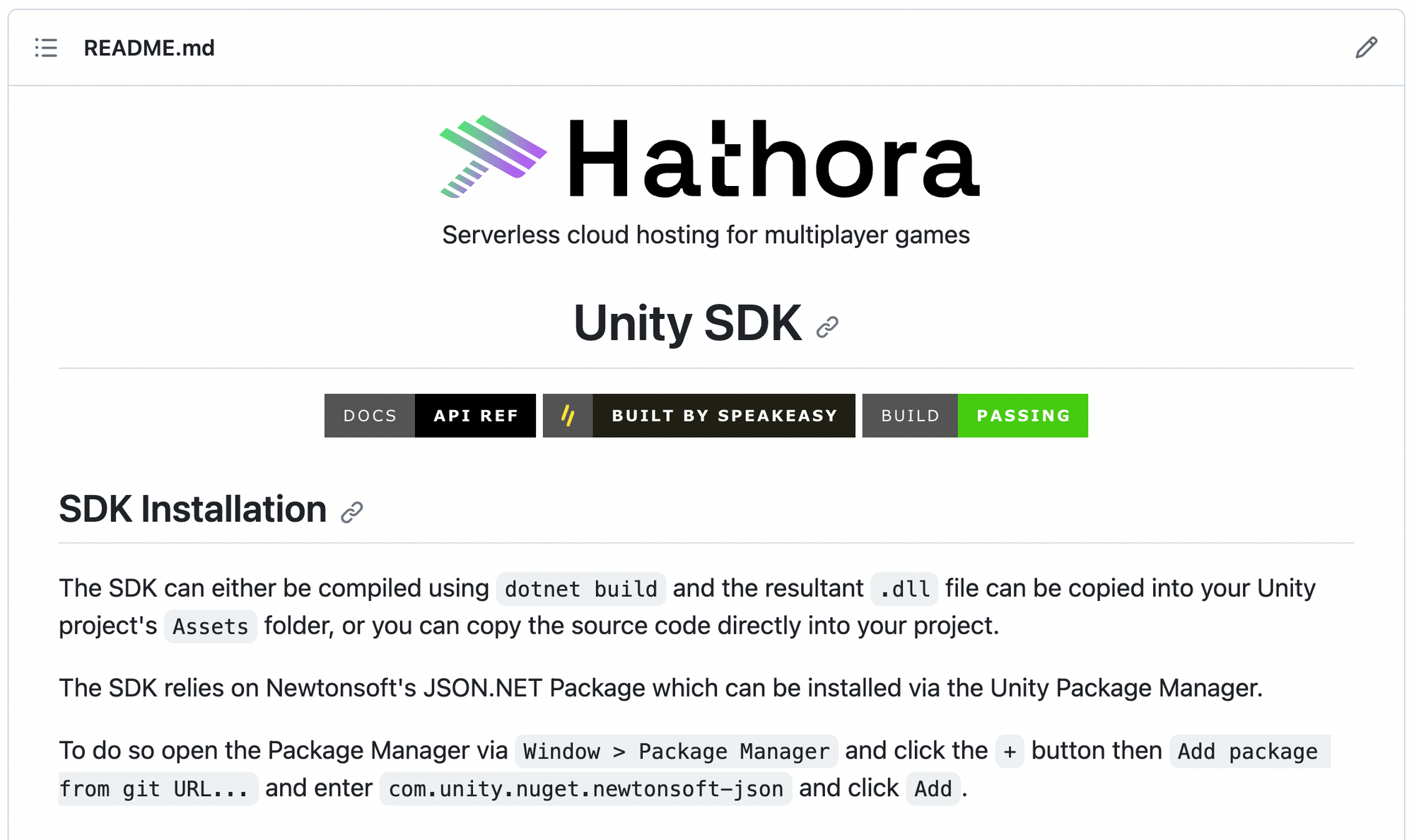Click anchor link icon beside Unity SDK
This screenshot has height=840, width=1414.
point(827,327)
